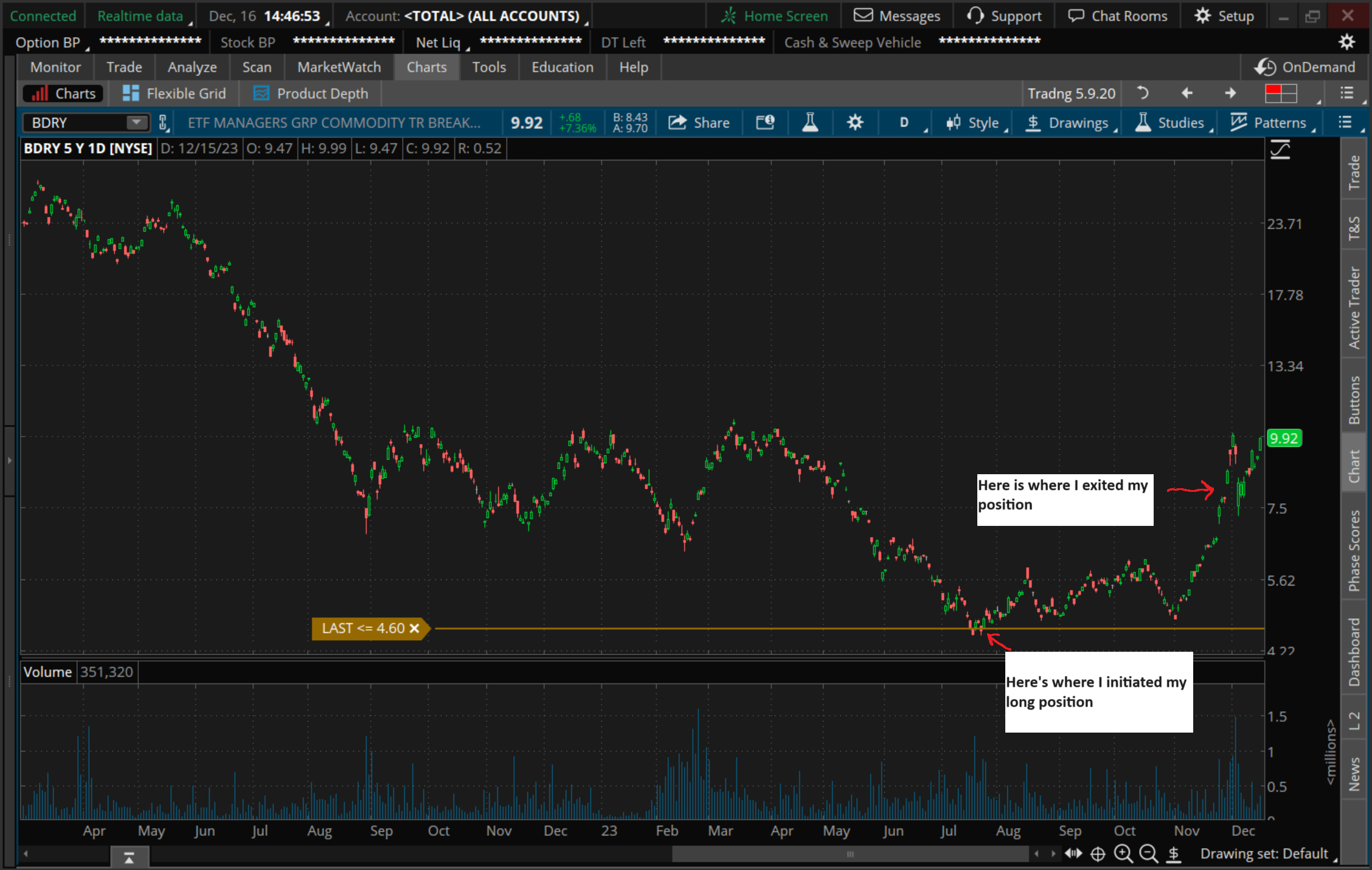
Task: Click the zoom in magnifier icon
Action: coord(1123,854)
